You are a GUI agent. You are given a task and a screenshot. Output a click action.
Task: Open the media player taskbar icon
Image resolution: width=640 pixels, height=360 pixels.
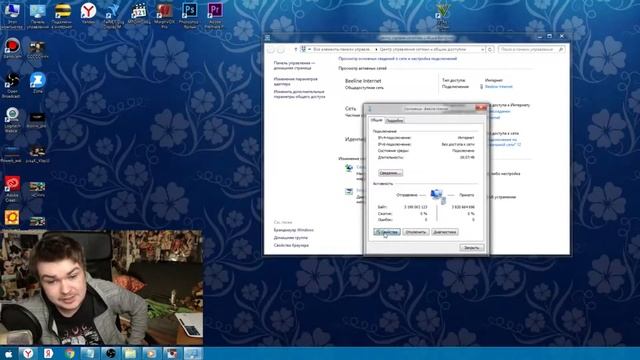(x=151, y=353)
